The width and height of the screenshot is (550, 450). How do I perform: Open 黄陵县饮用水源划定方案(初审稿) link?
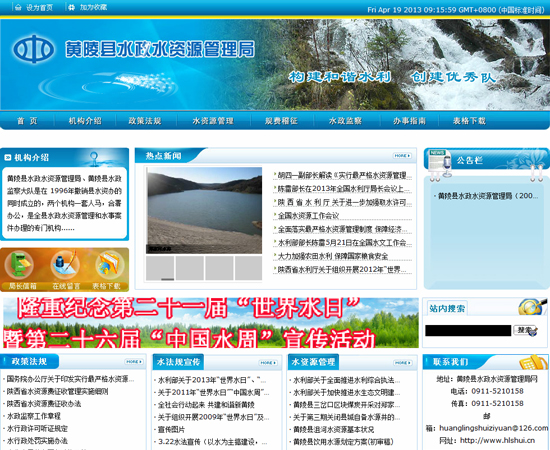343,442
